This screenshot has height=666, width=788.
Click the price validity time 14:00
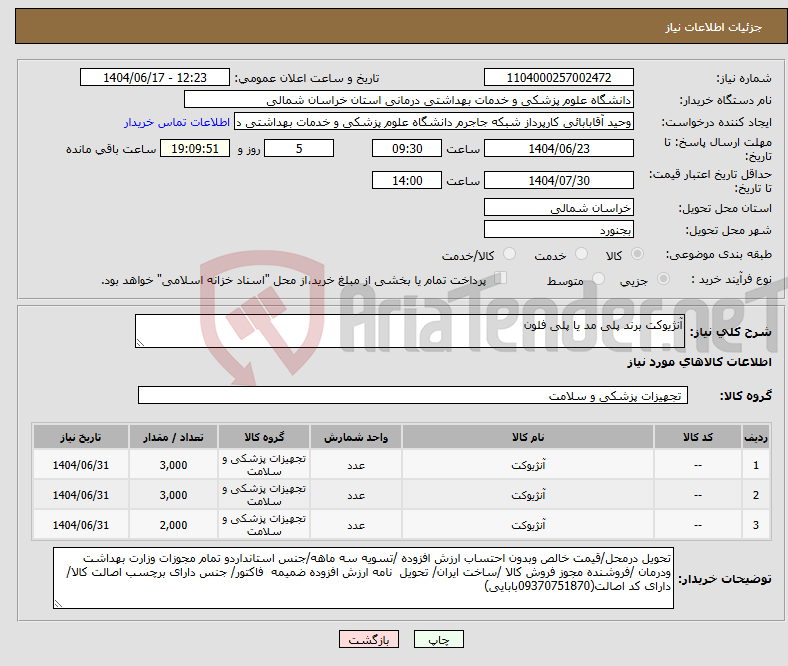(407, 180)
